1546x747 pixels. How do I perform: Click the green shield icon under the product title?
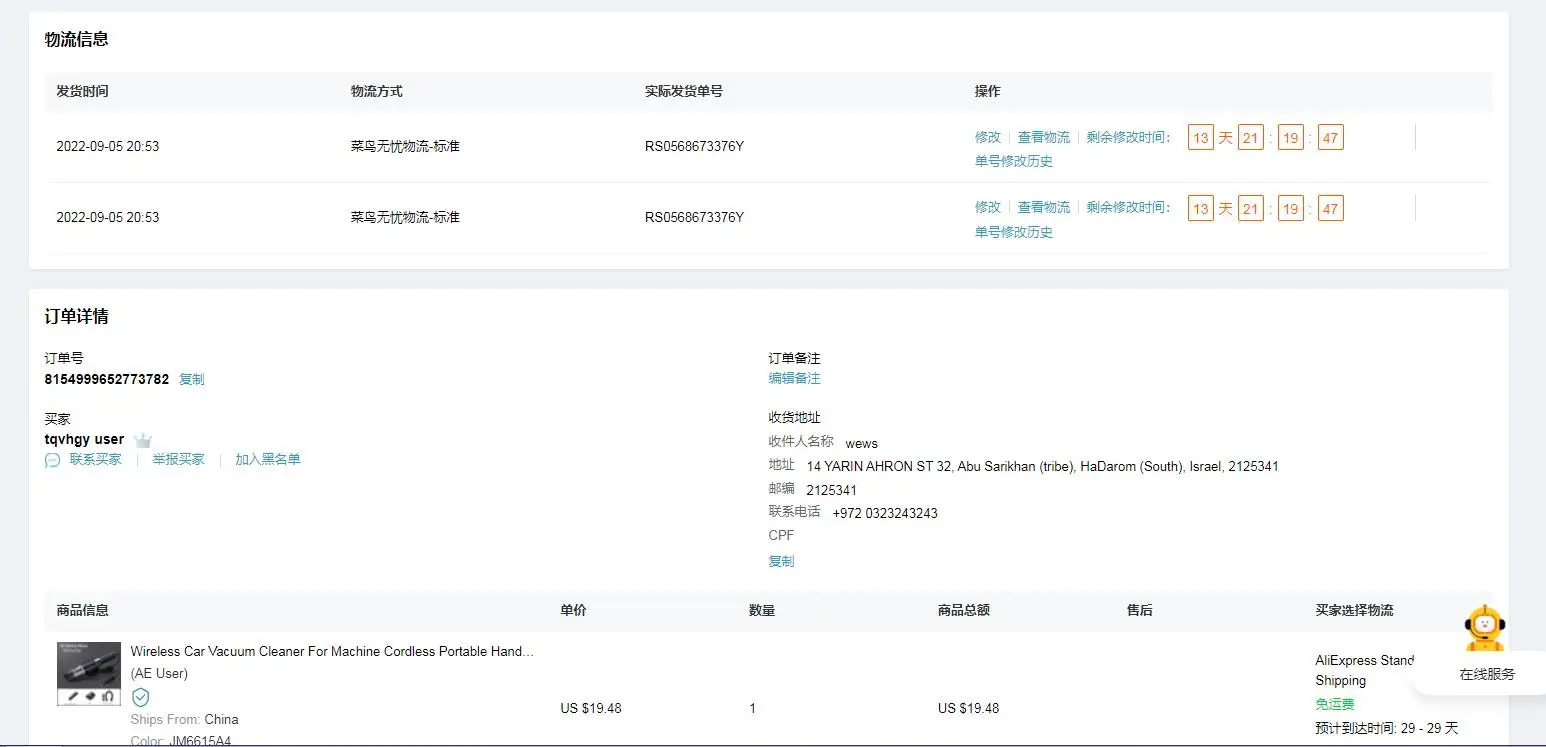141,697
